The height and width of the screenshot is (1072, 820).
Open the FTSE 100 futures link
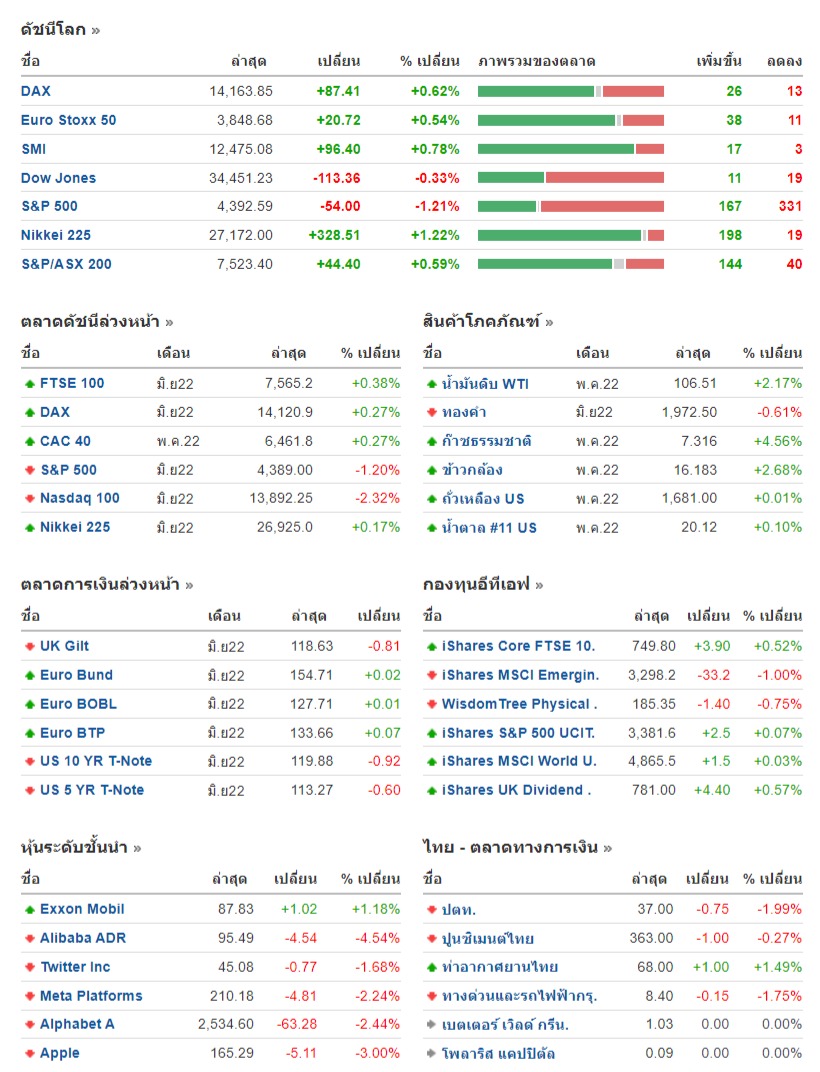[x=72, y=384]
